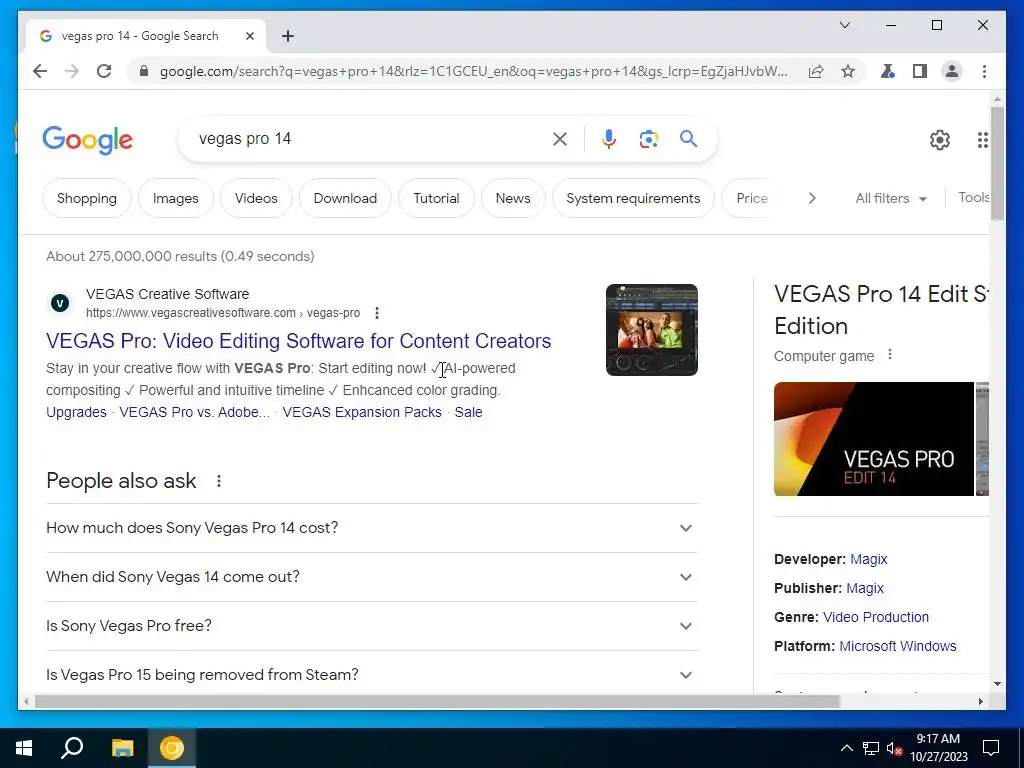Clear the search box with the X

pos(560,138)
